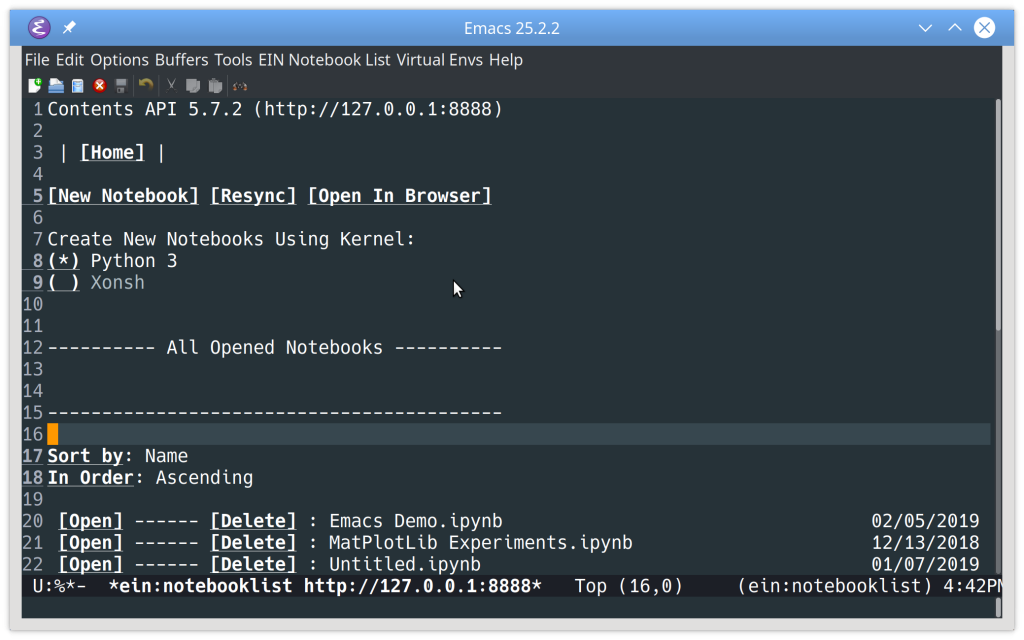
Task: Open directory with the Dired cabinet icon
Action: [78, 86]
